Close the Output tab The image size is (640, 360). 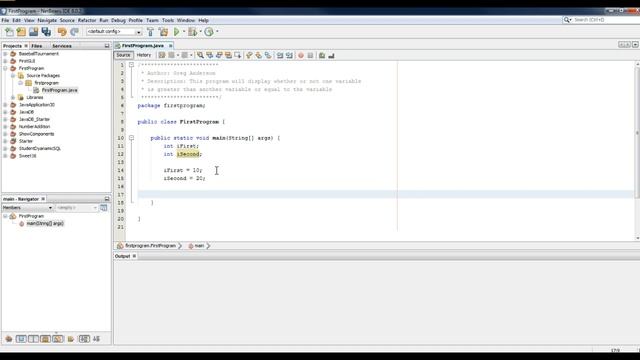click(134, 256)
